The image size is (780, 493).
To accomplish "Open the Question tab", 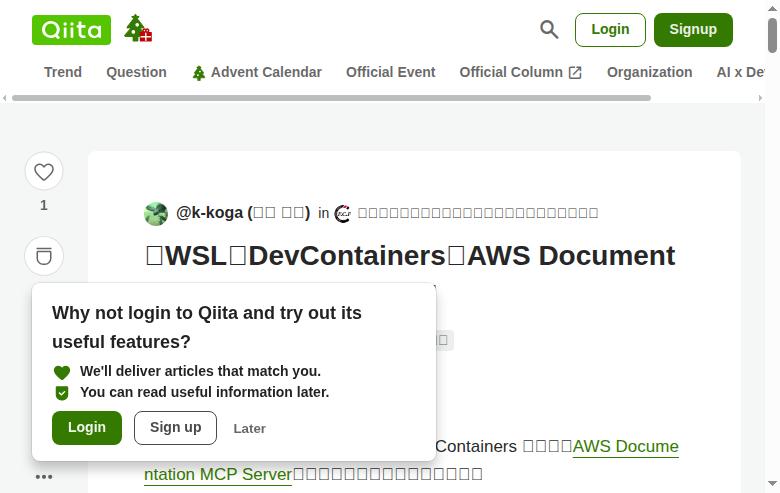I will coord(136,72).
